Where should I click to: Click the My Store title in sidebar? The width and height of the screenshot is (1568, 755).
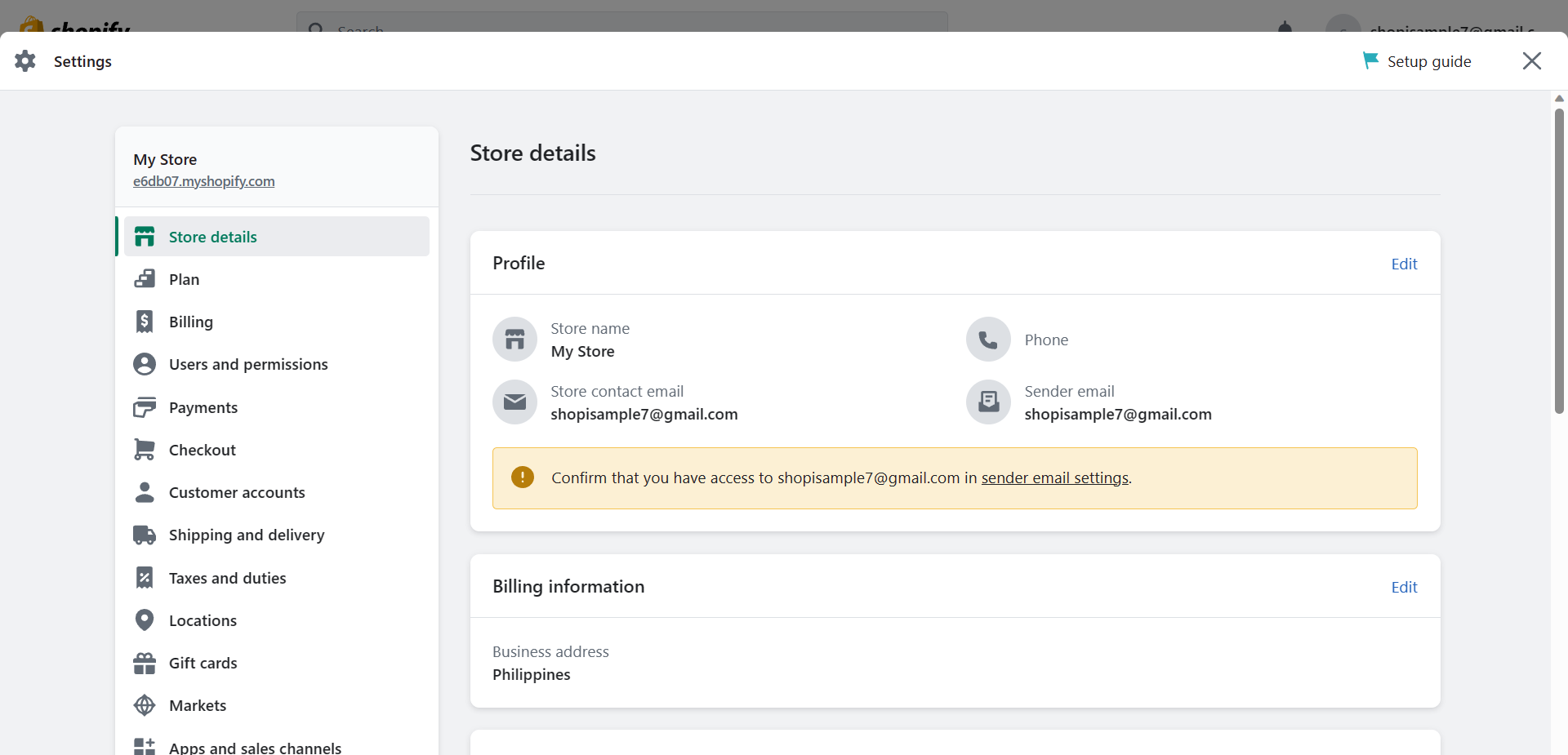click(x=165, y=159)
